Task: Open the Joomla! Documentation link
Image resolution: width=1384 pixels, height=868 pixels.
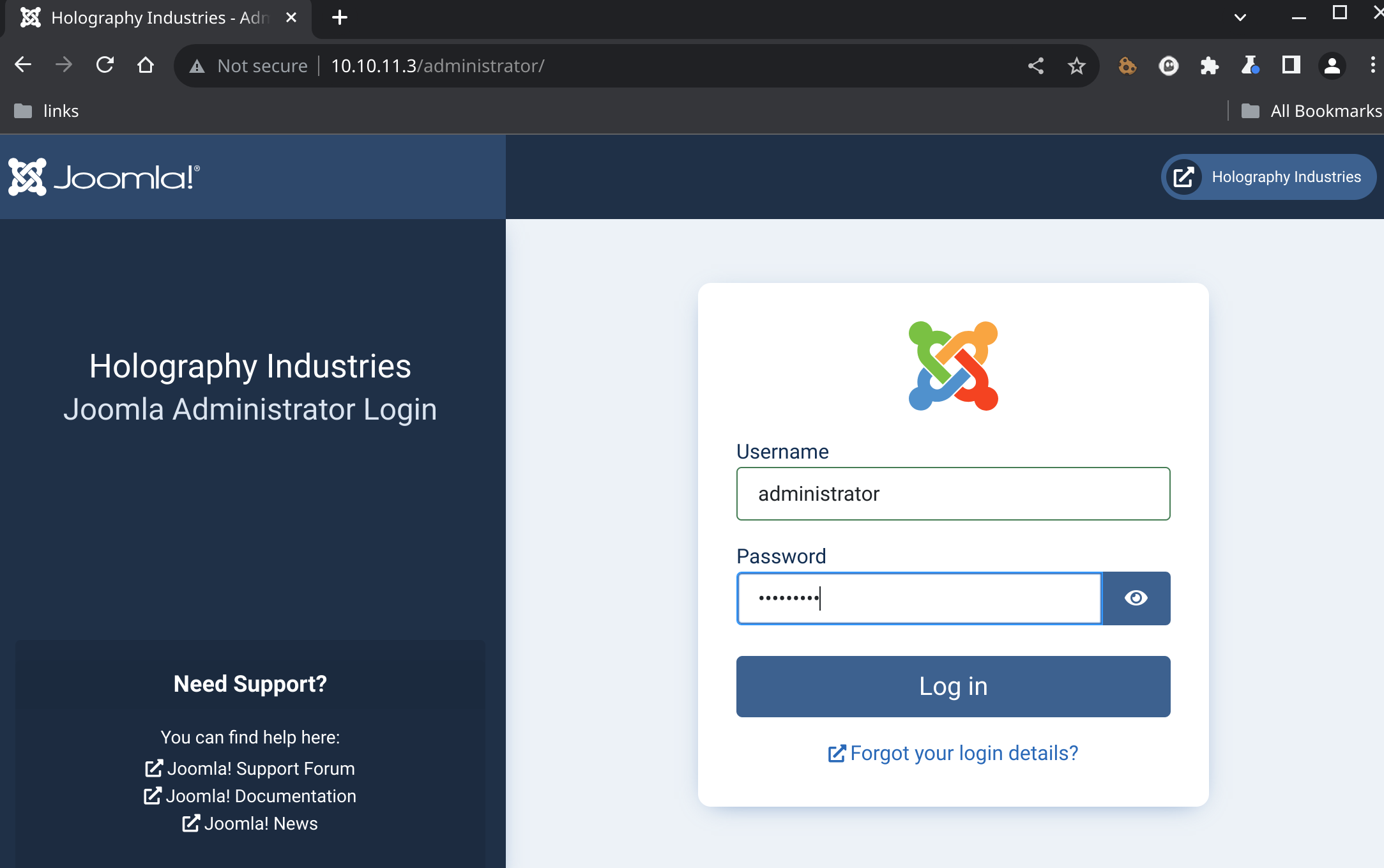Action: click(x=250, y=796)
